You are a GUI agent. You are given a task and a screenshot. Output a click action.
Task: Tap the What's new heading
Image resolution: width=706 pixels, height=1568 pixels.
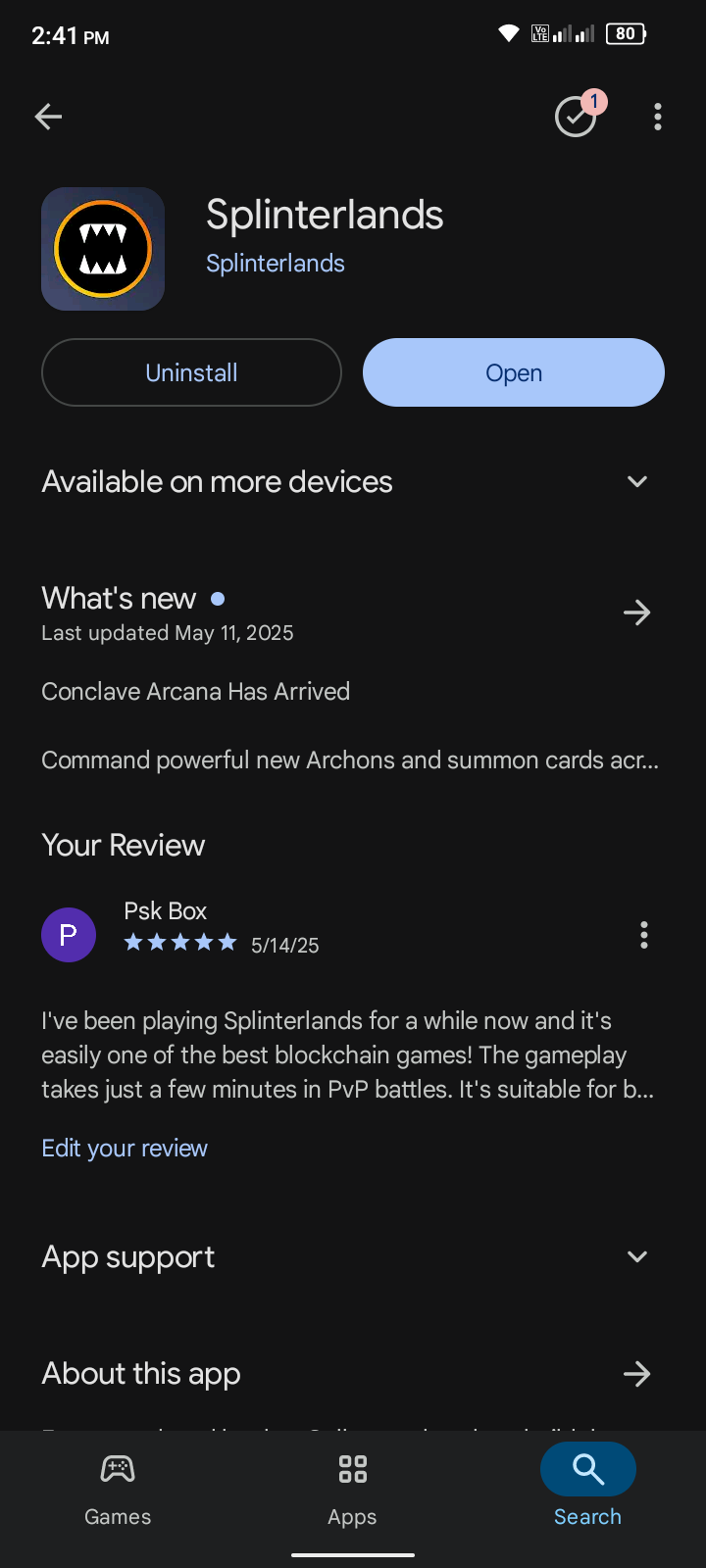coord(119,598)
